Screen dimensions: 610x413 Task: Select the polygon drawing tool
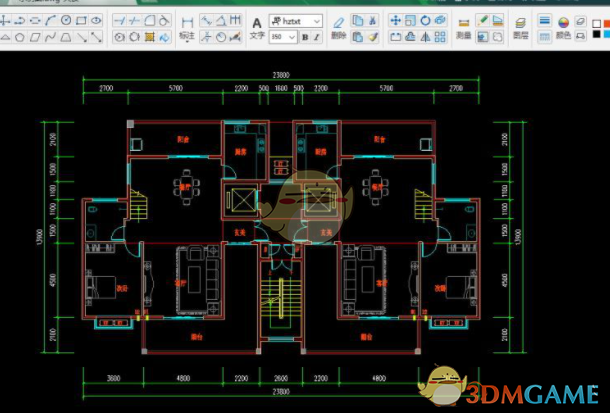pos(20,37)
